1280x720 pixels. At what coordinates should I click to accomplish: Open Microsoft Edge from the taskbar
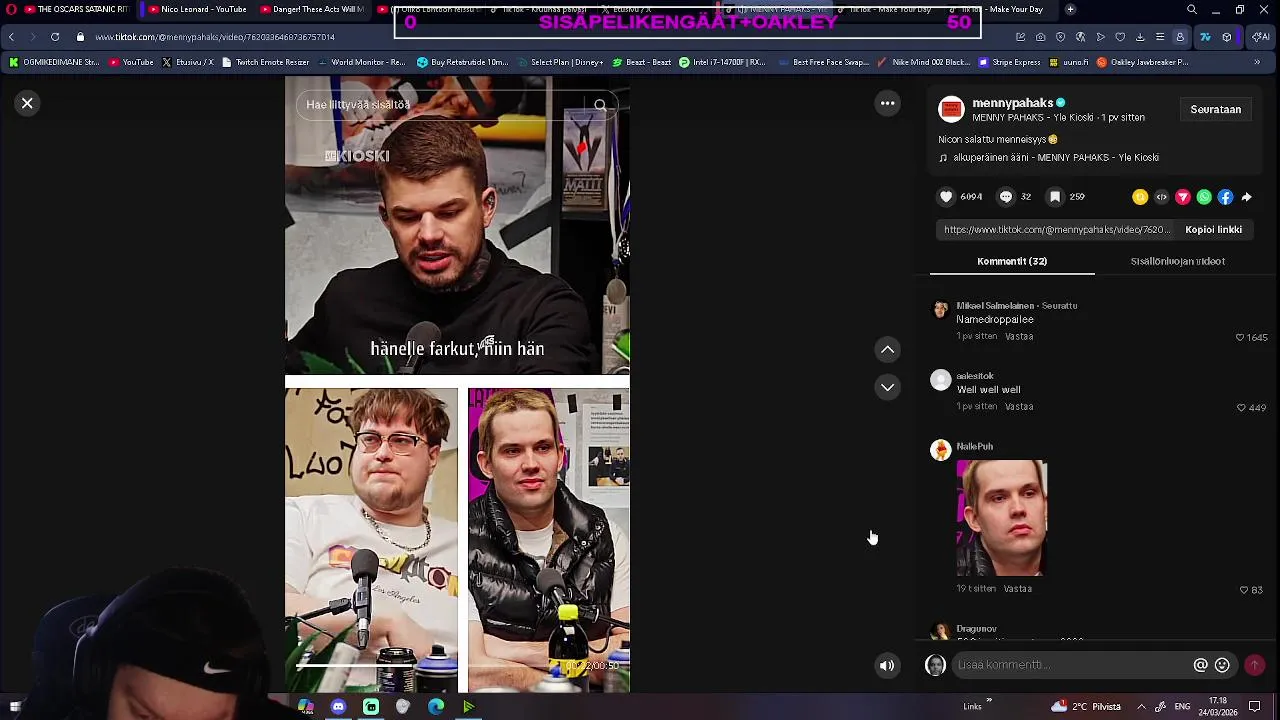436,707
